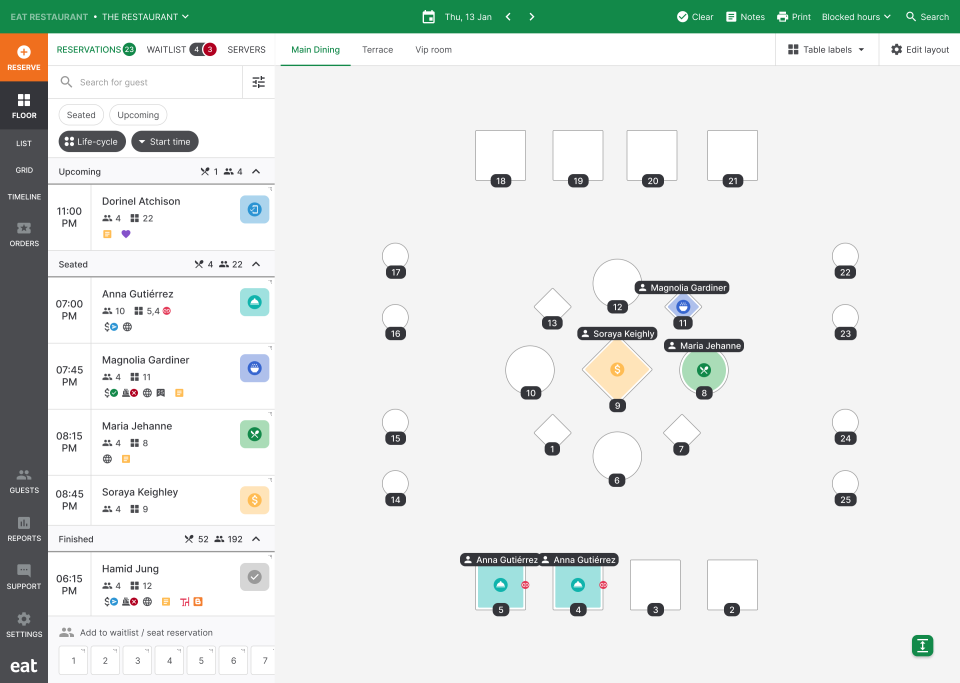Viewport: 960px width, 683px height.
Task: Open the List view
Action: (24, 143)
